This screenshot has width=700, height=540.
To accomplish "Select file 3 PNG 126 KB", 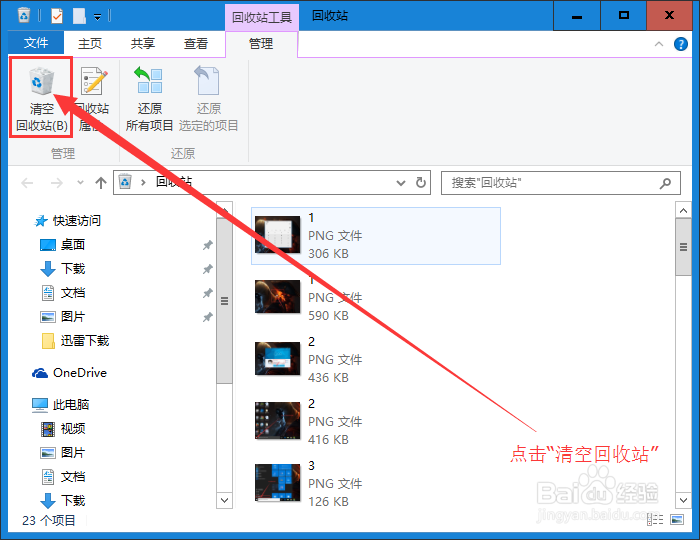I will click(376, 484).
